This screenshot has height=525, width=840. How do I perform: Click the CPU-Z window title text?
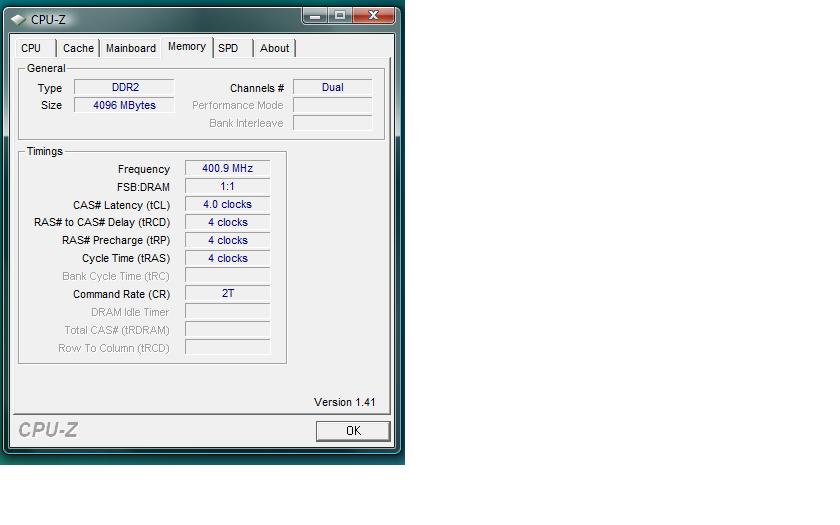[x=48, y=20]
